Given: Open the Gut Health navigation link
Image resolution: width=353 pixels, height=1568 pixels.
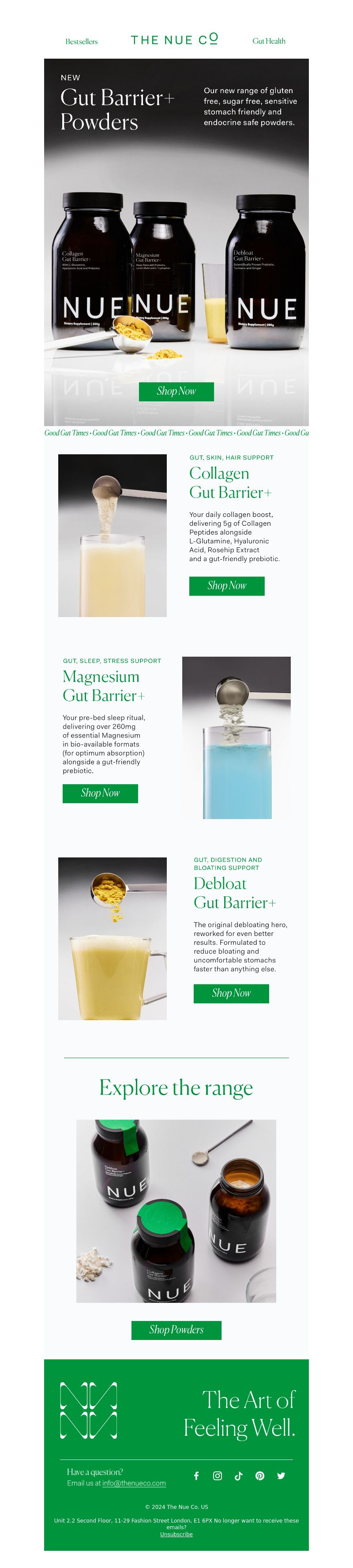Looking at the screenshot, I should 269,41.
